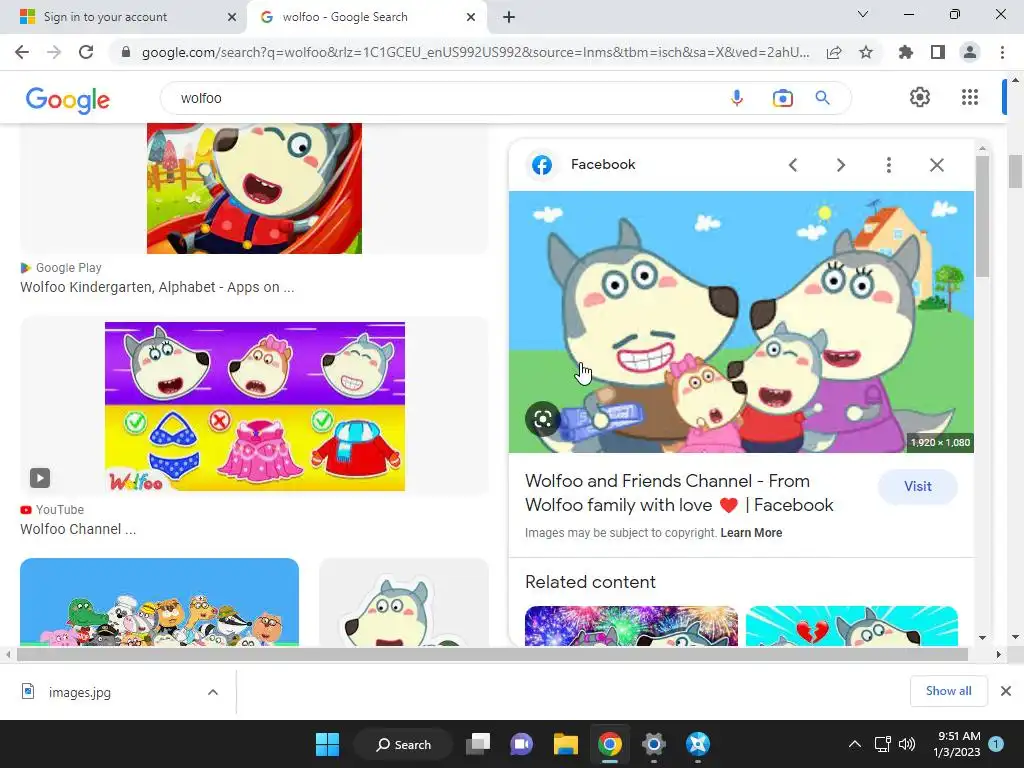This screenshot has width=1024, height=768.
Task: Click the YouTube source label
Action: (59, 509)
